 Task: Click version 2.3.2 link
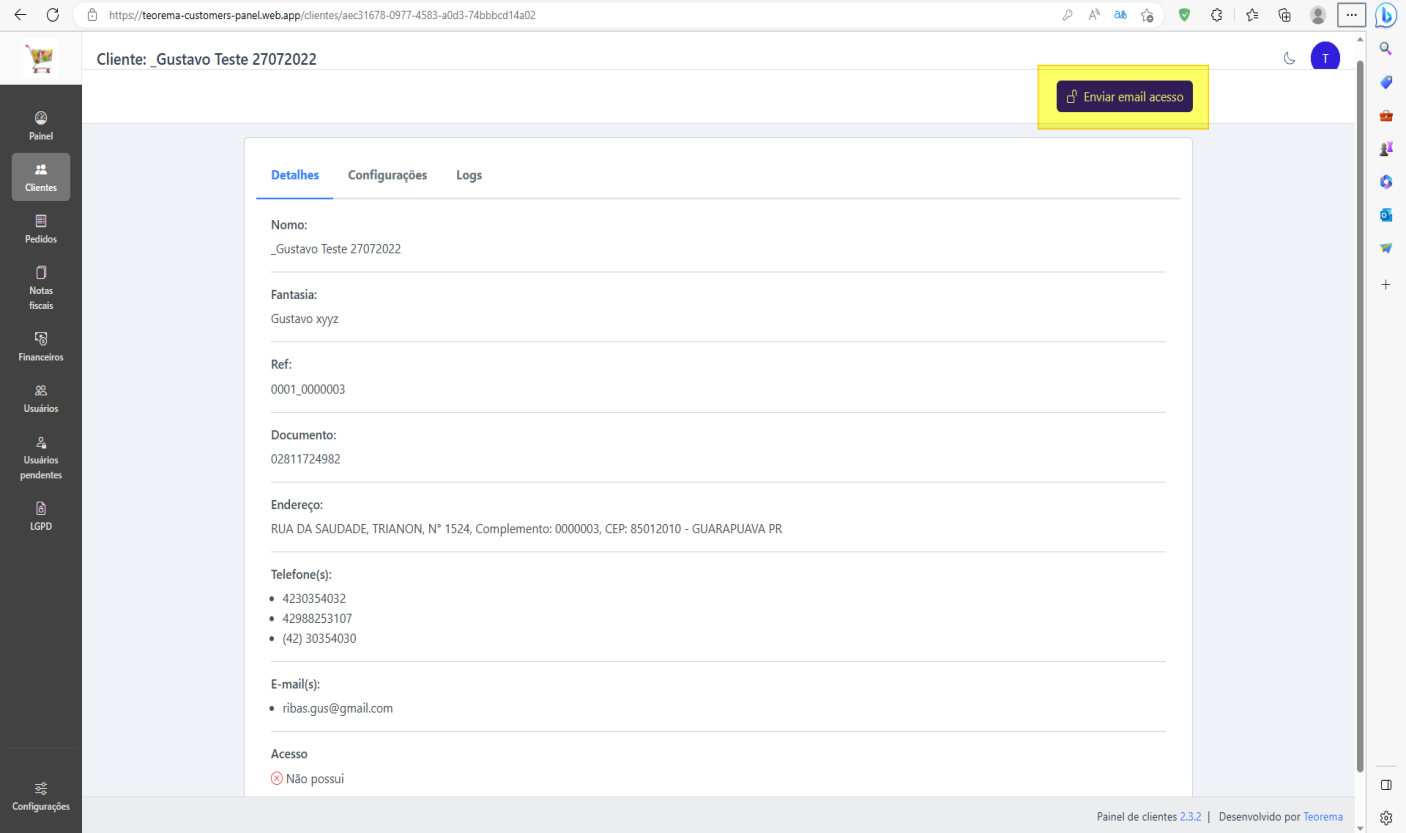1190,817
